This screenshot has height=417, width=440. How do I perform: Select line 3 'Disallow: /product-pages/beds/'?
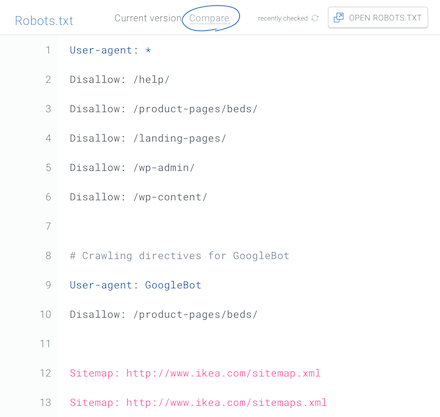tap(164, 109)
